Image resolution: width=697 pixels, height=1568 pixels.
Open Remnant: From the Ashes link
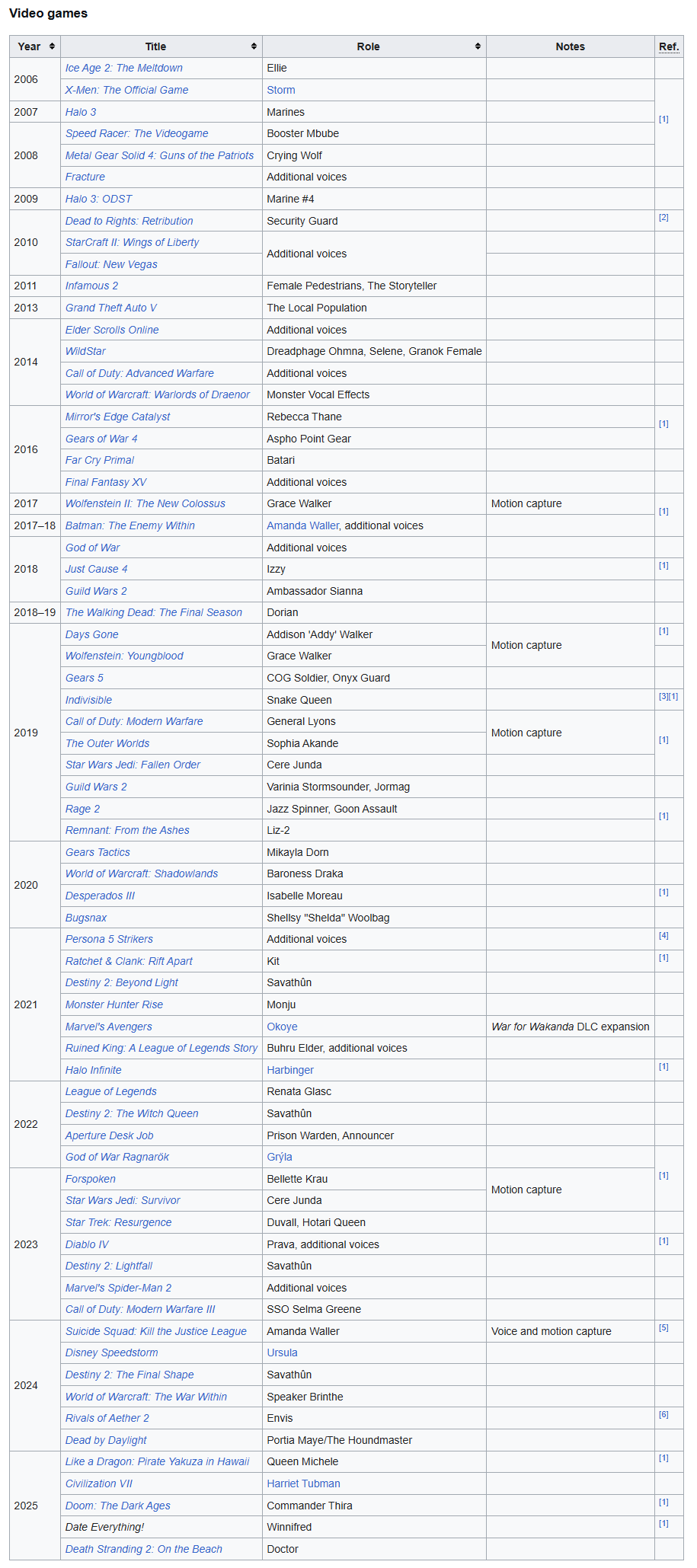click(127, 830)
